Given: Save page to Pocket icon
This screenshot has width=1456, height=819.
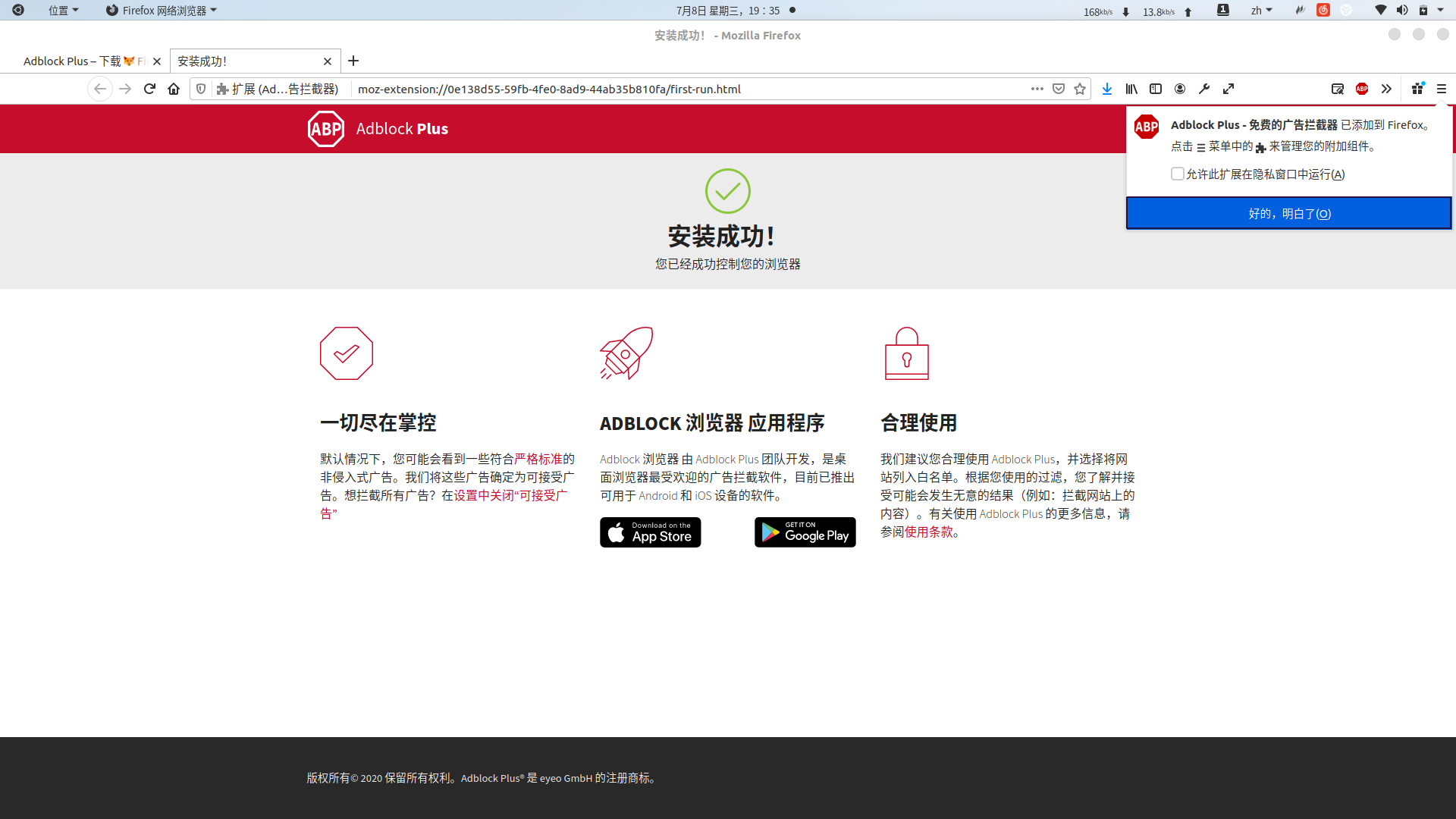Looking at the screenshot, I should pyautogui.click(x=1059, y=89).
